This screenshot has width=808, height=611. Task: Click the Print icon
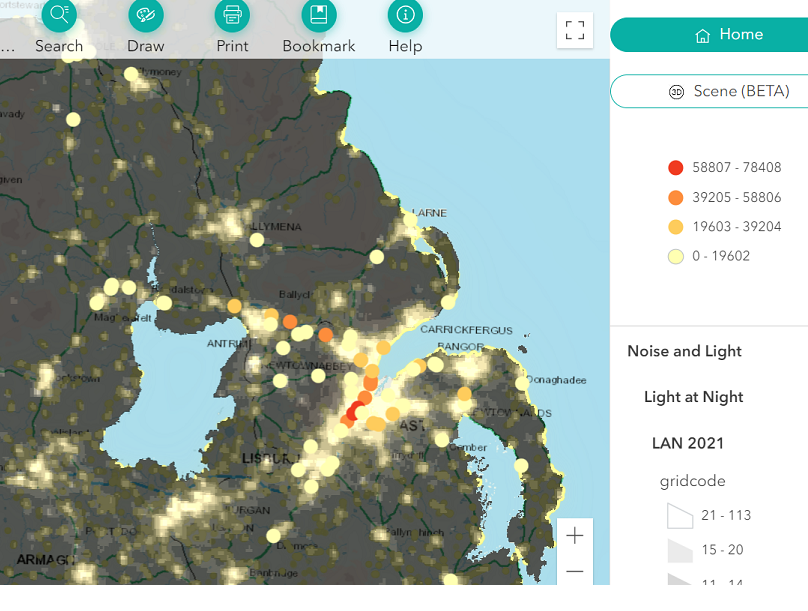[x=232, y=15]
